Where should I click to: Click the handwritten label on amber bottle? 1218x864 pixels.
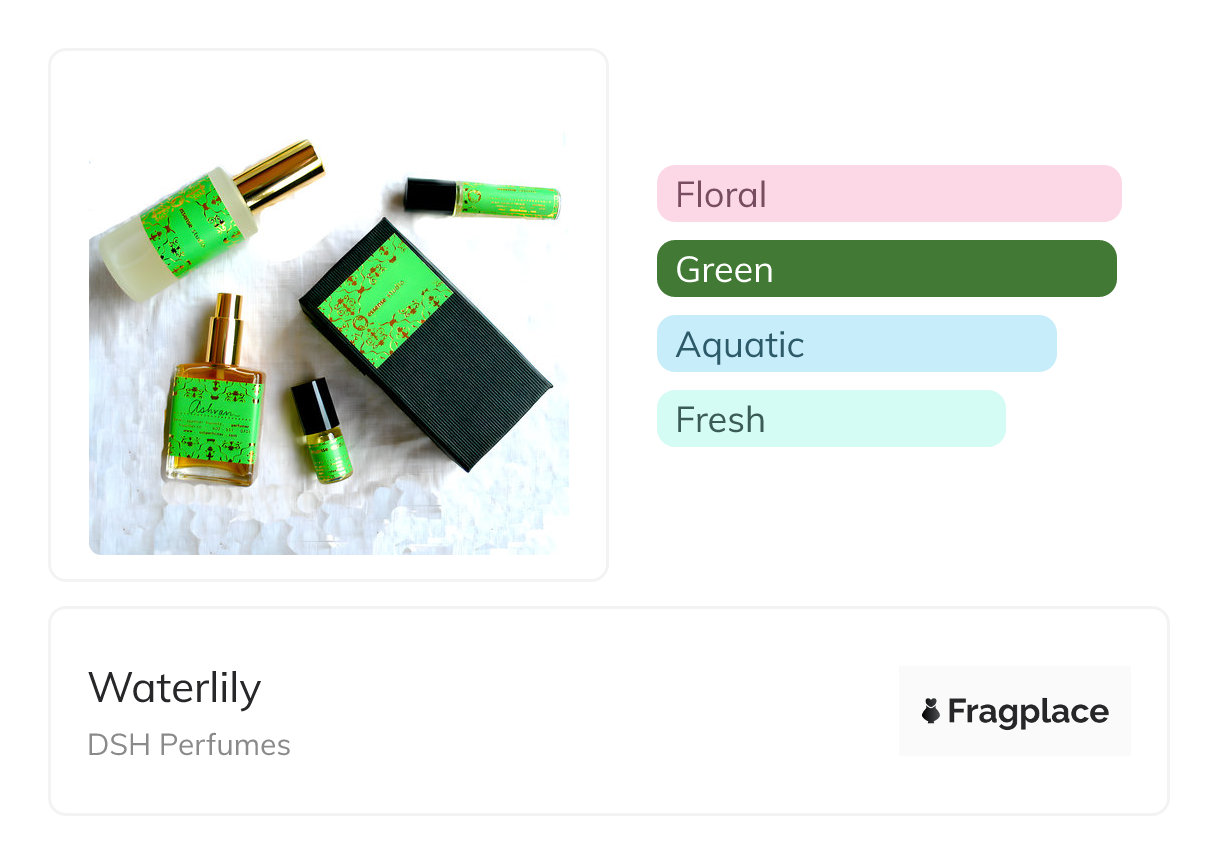pos(214,411)
